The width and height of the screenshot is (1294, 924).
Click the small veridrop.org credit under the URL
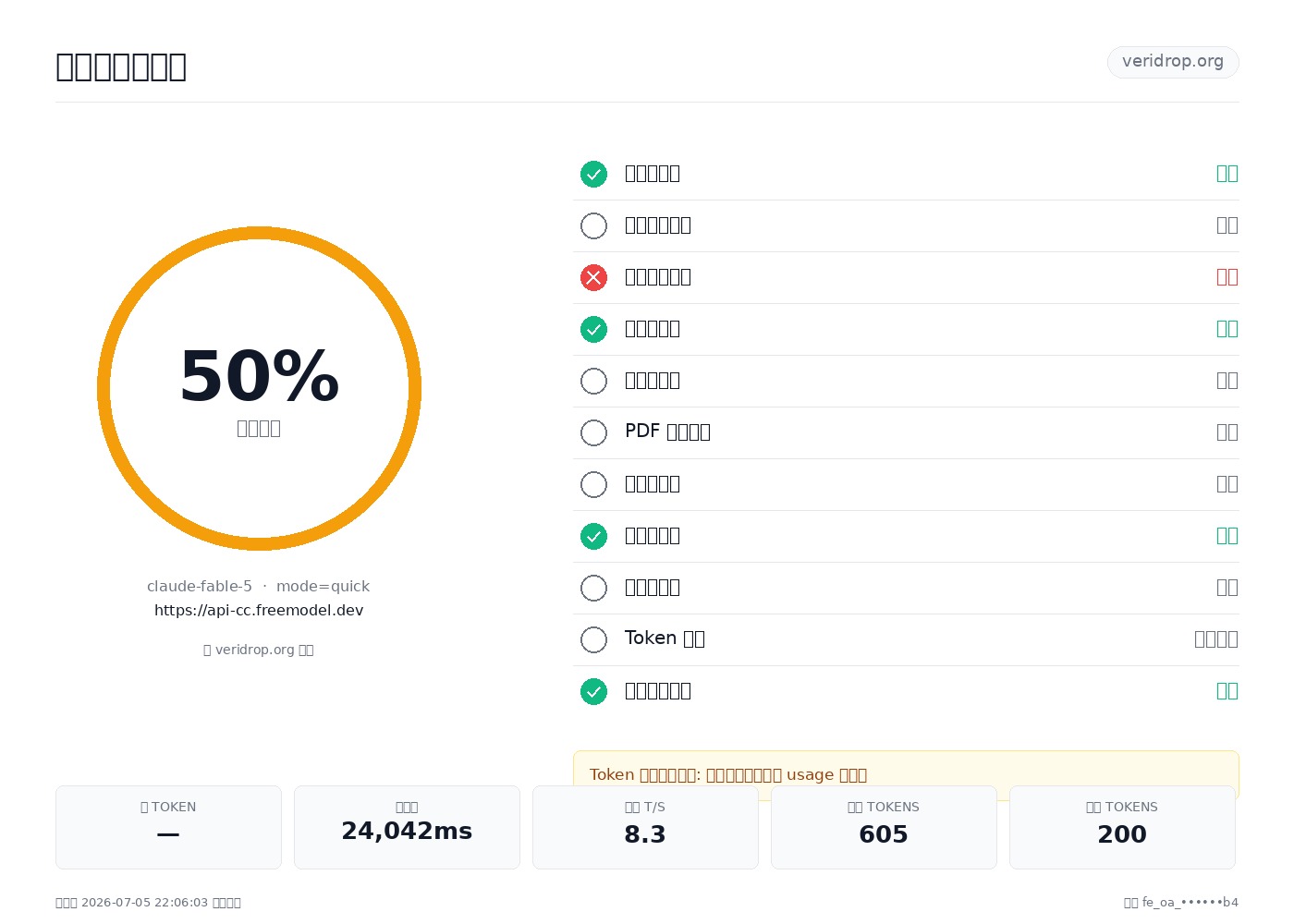[259, 650]
